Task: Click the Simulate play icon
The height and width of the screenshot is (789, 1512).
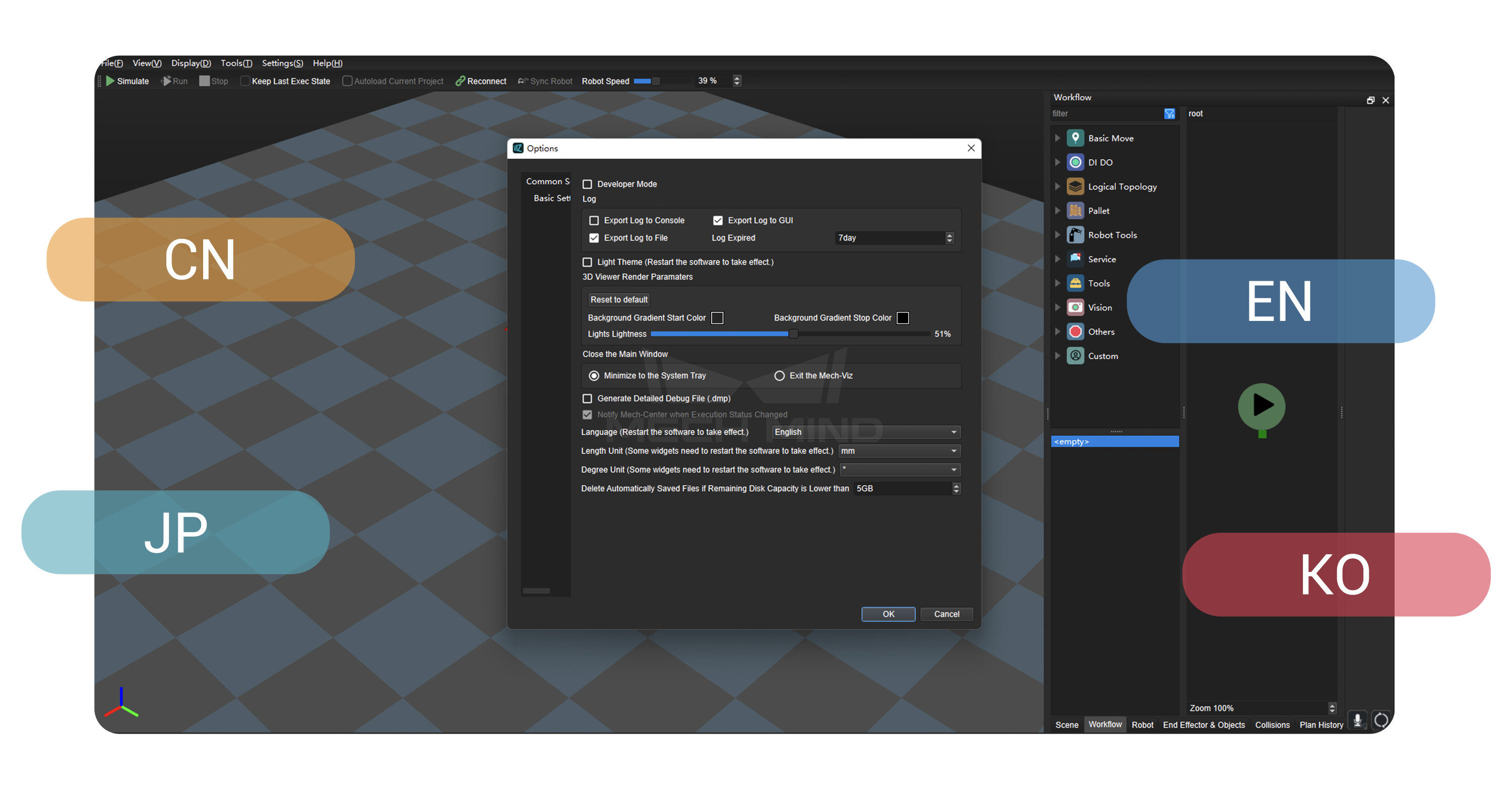Action: [111, 81]
